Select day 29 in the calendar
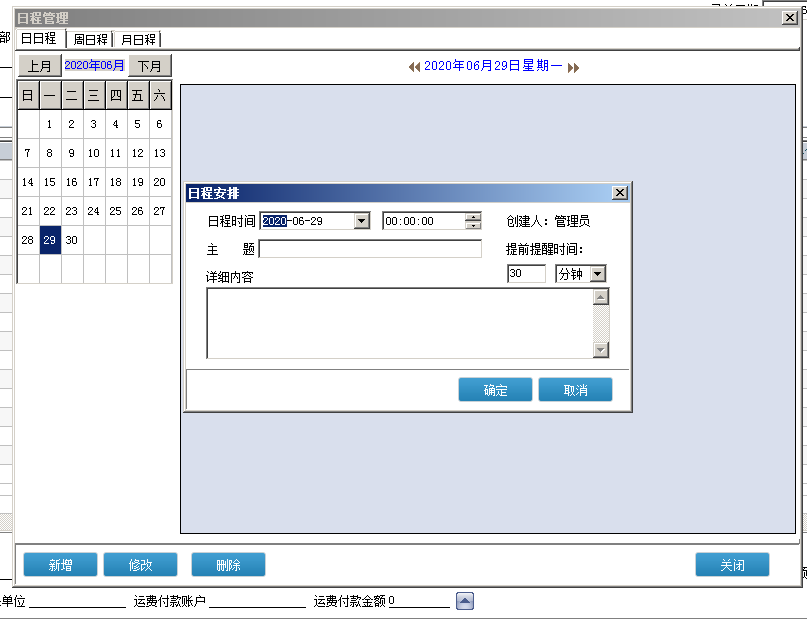This screenshot has width=807, height=621. (50, 240)
